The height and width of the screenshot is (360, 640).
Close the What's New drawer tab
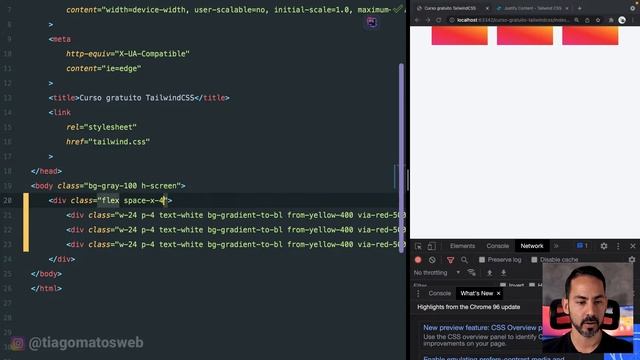pyautogui.click(x=498, y=293)
